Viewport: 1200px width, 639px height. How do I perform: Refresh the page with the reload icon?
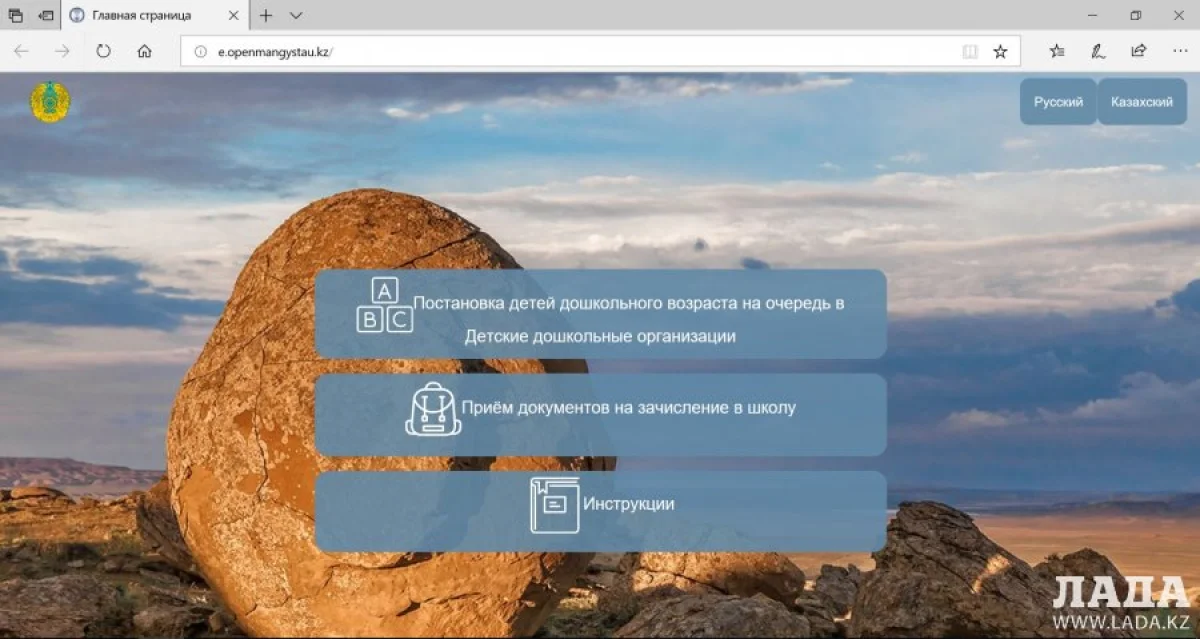click(103, 51)
